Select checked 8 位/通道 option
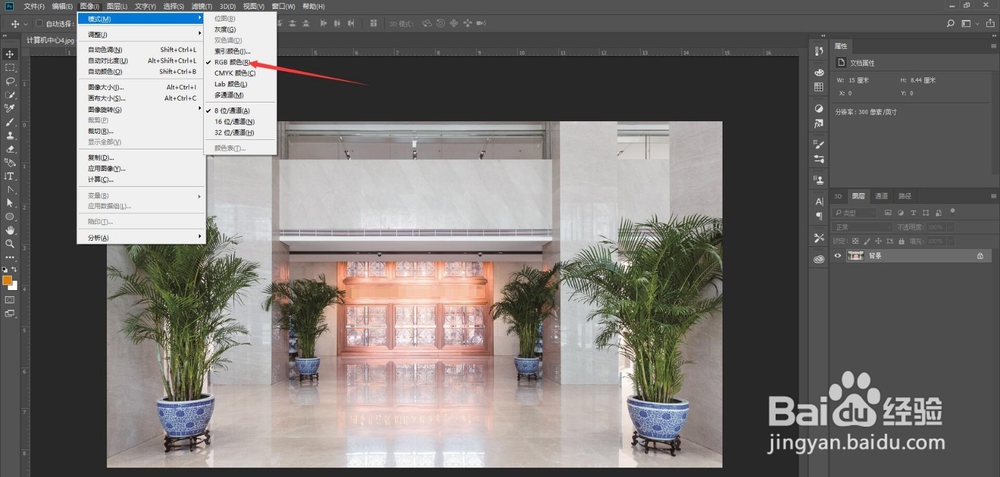This screenshot has height=477, width=1000. tap(233, 111)
